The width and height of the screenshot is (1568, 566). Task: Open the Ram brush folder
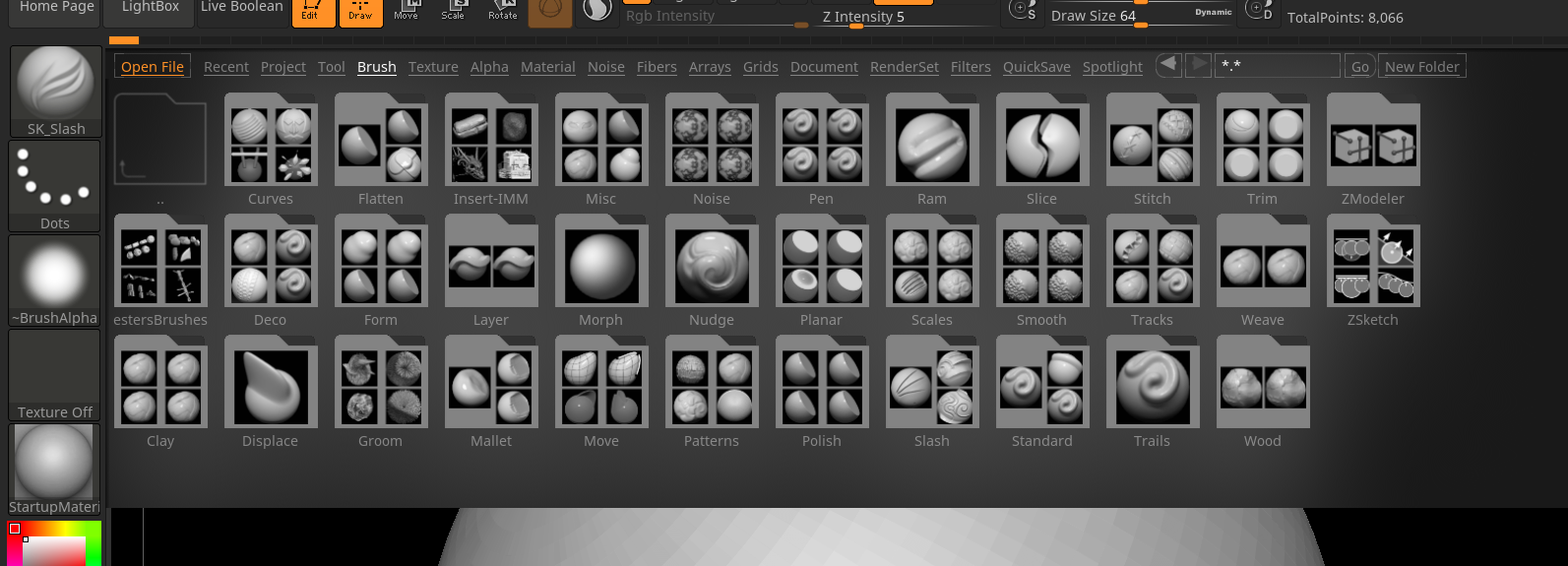[x=932, y=141]
